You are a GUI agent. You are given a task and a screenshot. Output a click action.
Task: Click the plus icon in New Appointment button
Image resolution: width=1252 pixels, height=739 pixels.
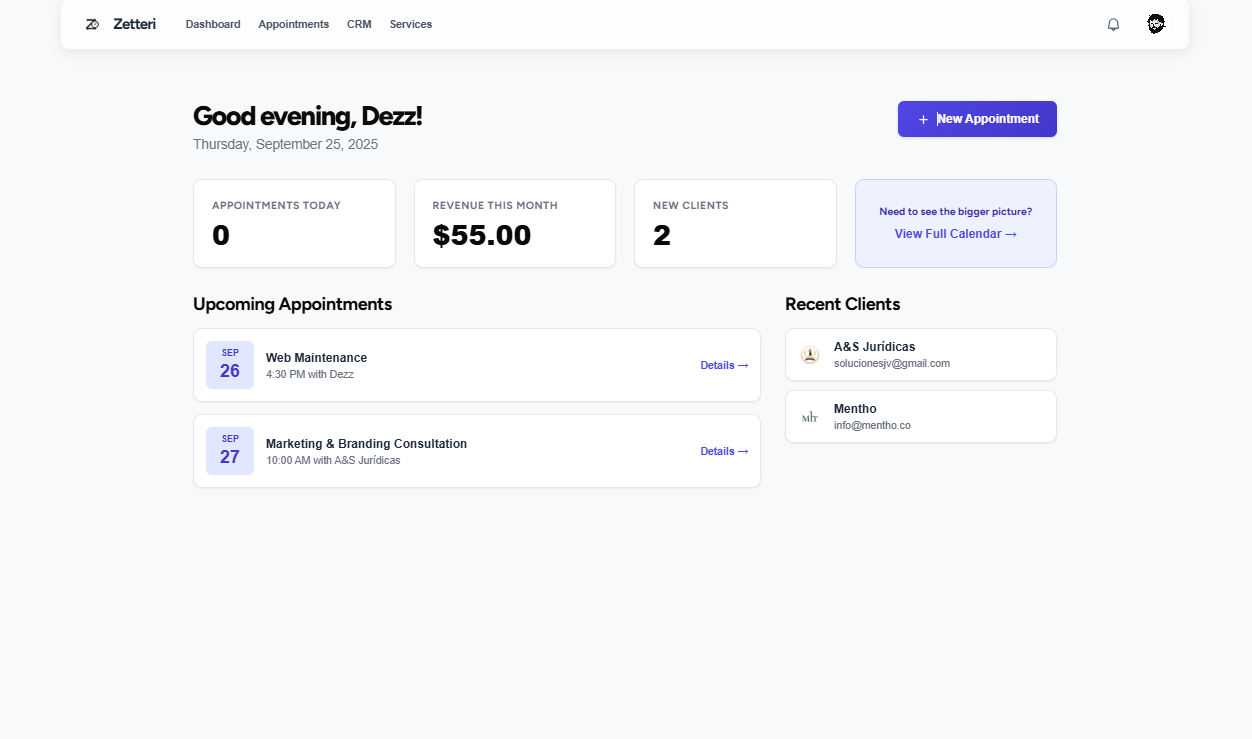[923, 118]
